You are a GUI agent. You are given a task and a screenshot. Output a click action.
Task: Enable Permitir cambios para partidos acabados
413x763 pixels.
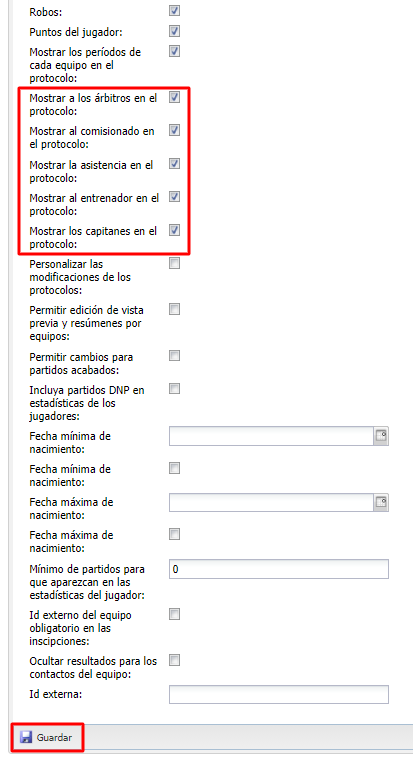point(174,356)
